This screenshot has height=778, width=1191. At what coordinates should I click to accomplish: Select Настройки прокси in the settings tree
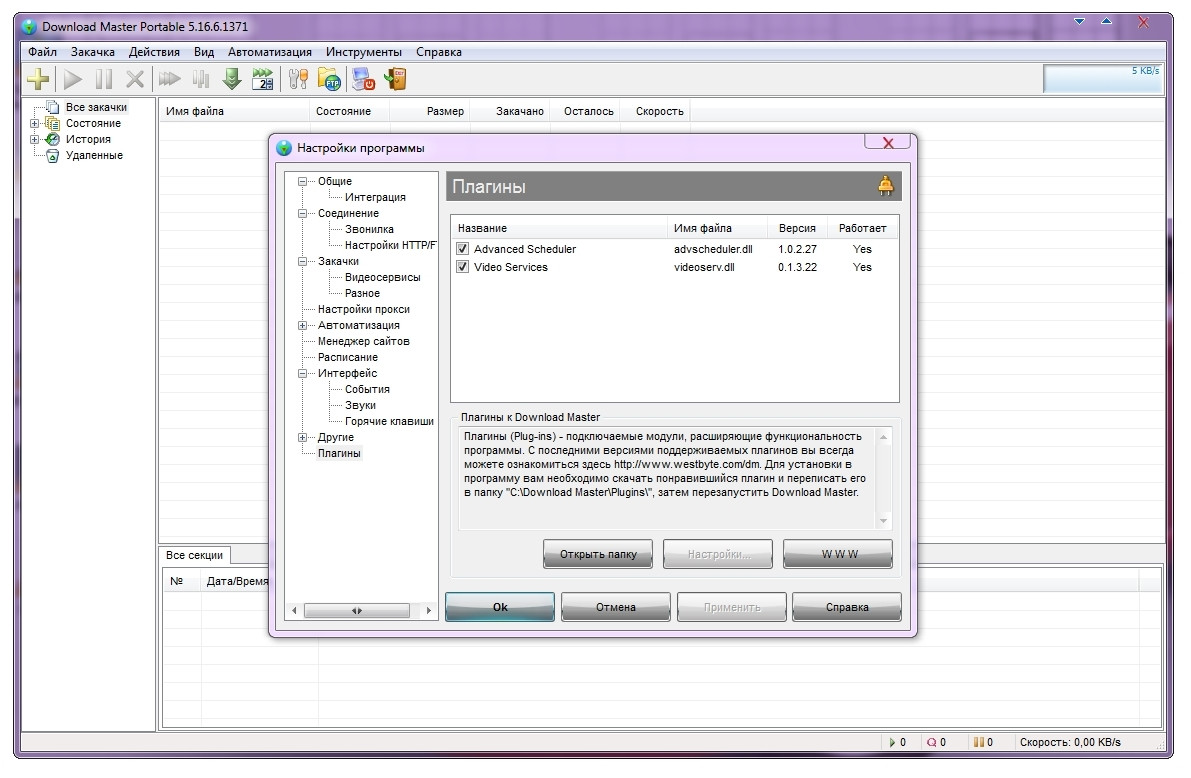click(x=364, y=309)
